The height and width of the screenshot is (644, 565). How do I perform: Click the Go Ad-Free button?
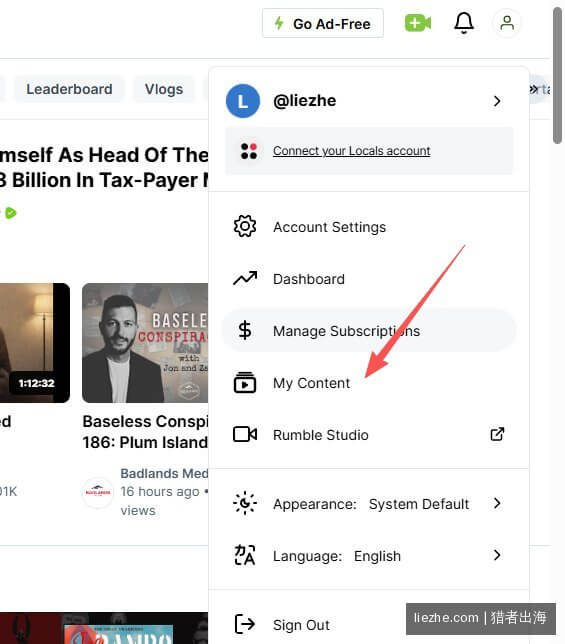click(323, 23)
